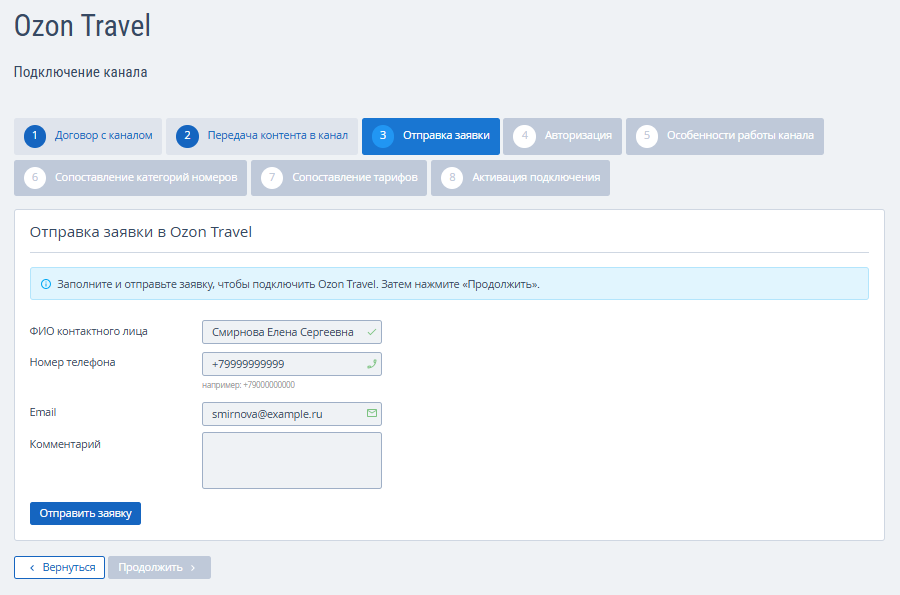900x595 pixels.
Task: Open step 5 Особенности работы канала
Action: pos(725,136)
